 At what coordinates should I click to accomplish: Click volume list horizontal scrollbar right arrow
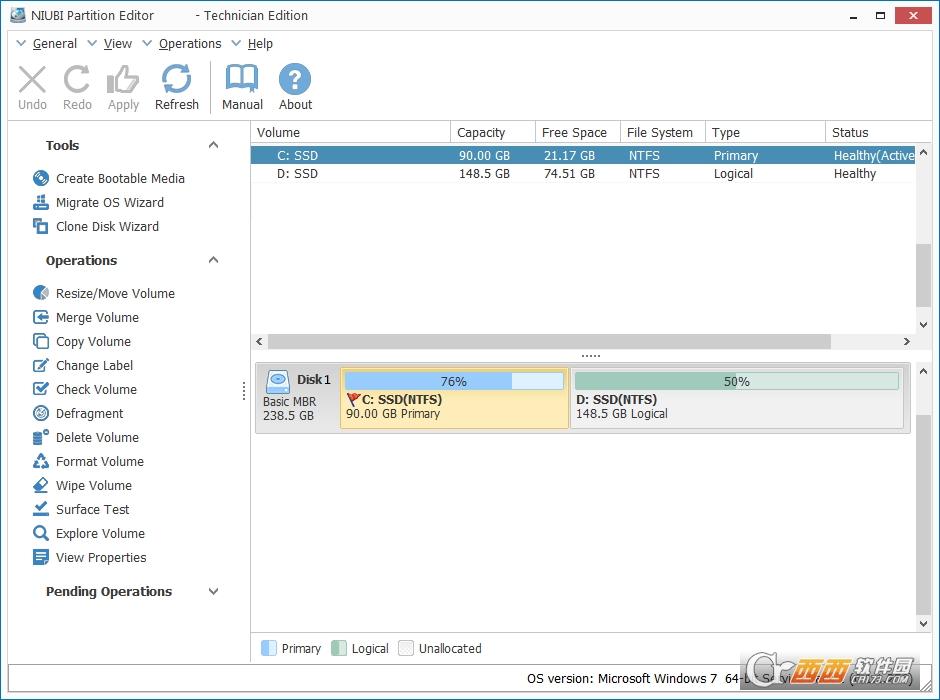[x=906, y=342]
